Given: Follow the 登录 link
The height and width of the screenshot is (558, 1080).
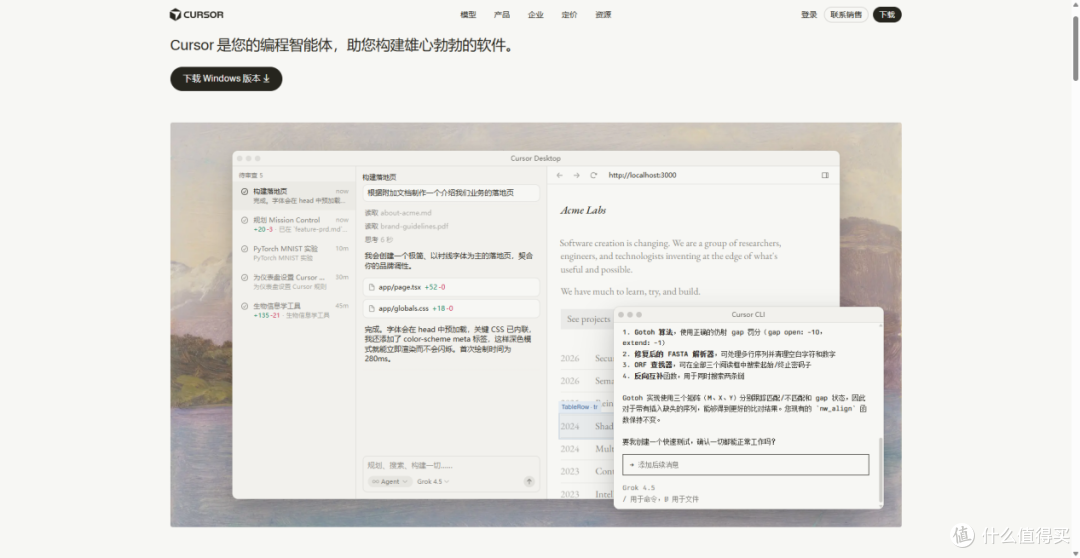Looking at the screenshot, I should pyautogui.click(x=809, y=14).
